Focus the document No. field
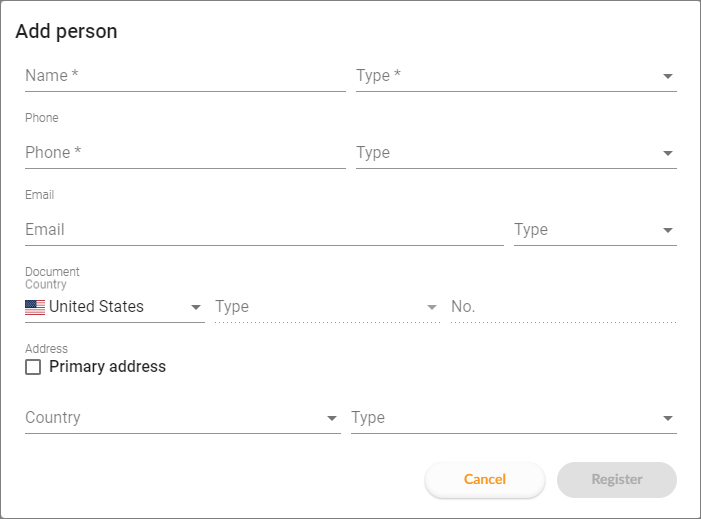The image size is (701, 519). (x=564, y=307)
